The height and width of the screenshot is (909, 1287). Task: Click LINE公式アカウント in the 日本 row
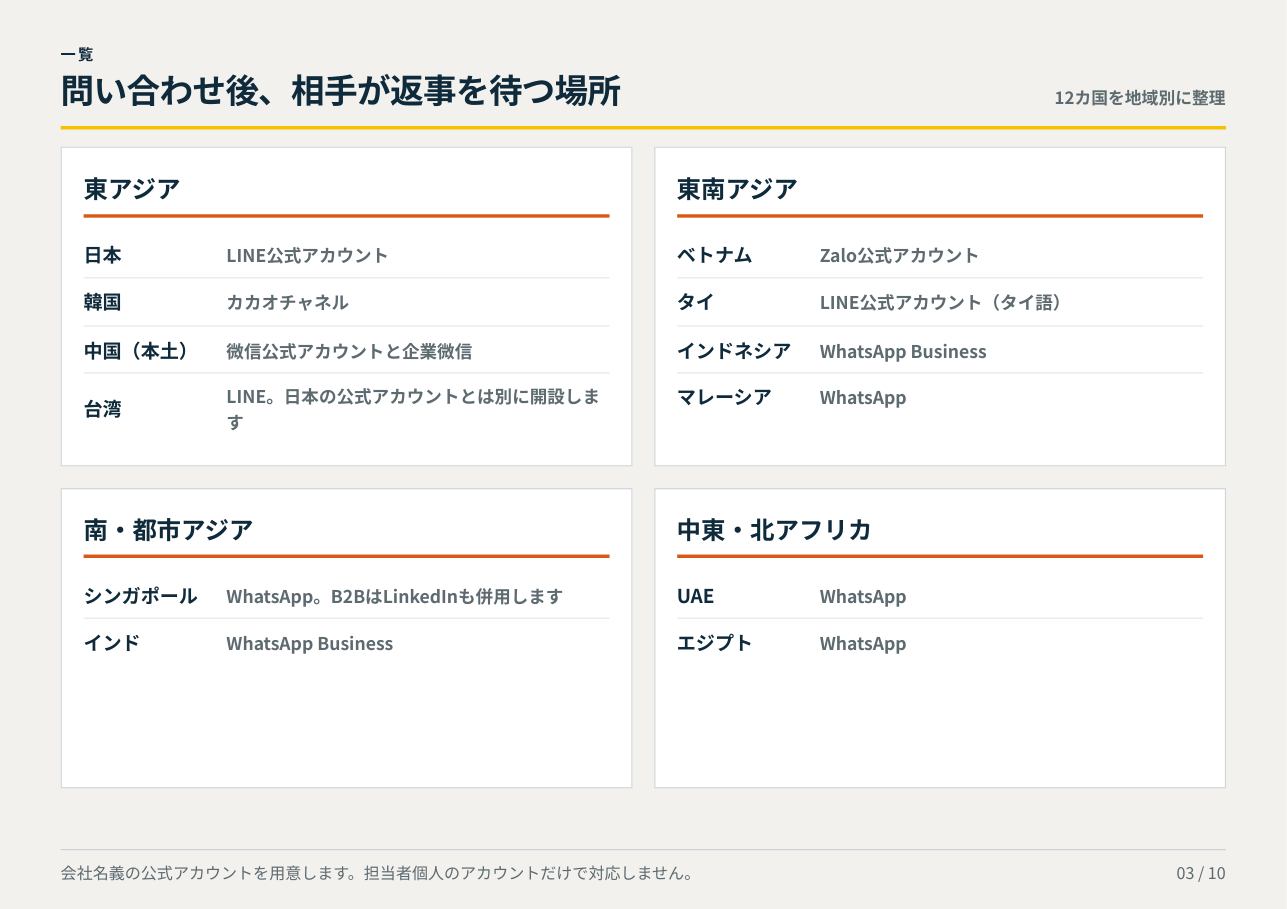(307, 255)
